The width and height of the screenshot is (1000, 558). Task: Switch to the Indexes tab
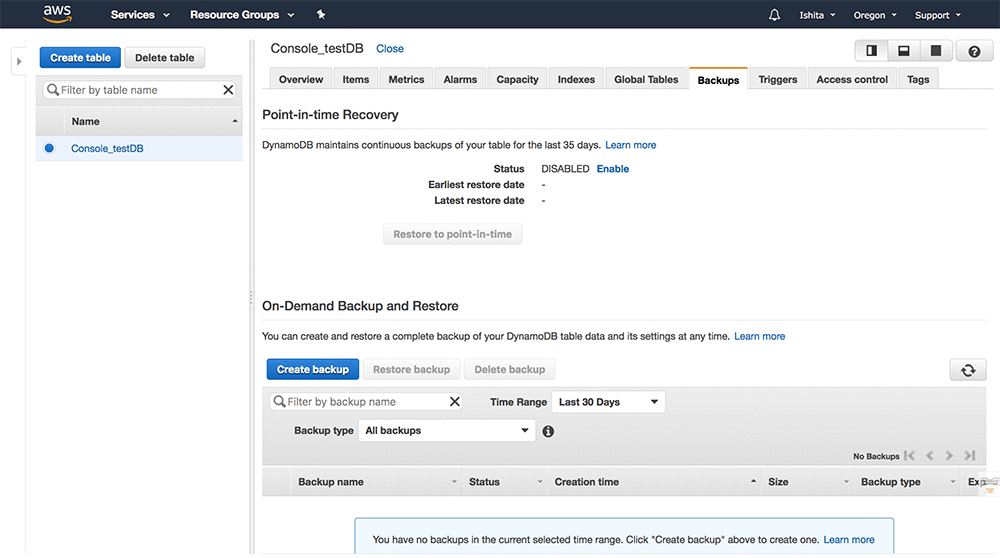click(x=576, y=79)
